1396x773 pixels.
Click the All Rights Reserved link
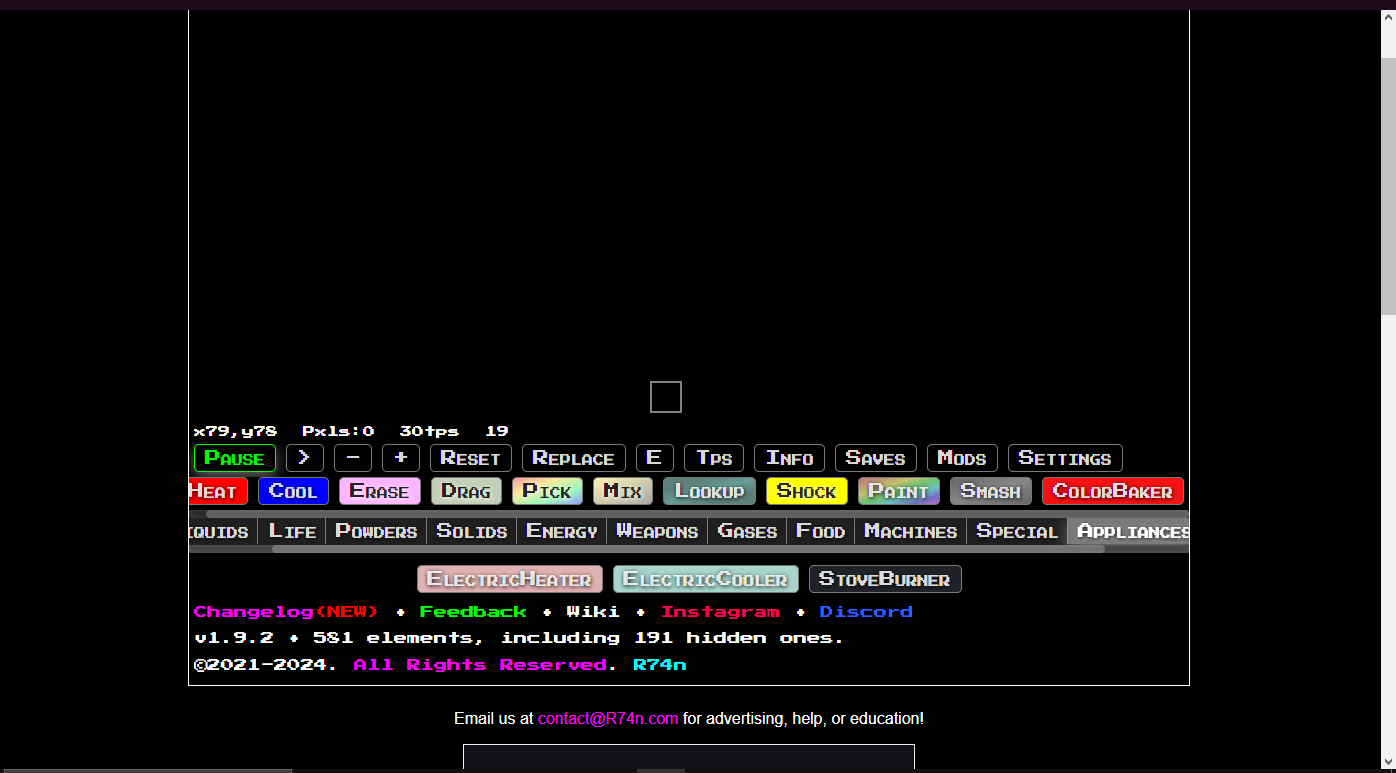pyautogui.click(x=480, y=664)
